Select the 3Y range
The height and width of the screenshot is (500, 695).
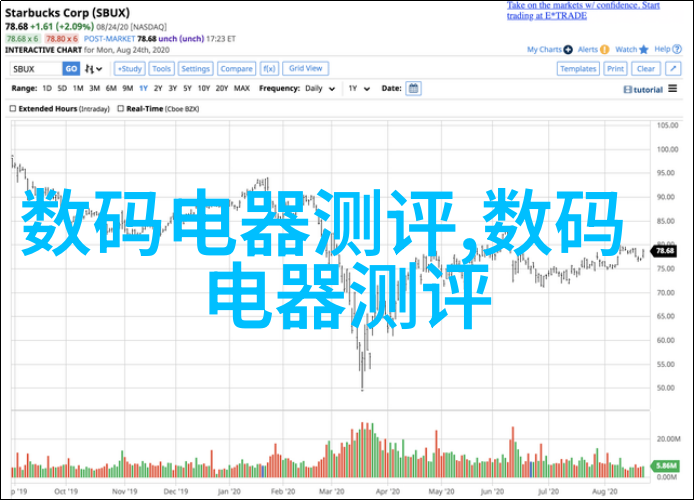click(x=172, y=88)
